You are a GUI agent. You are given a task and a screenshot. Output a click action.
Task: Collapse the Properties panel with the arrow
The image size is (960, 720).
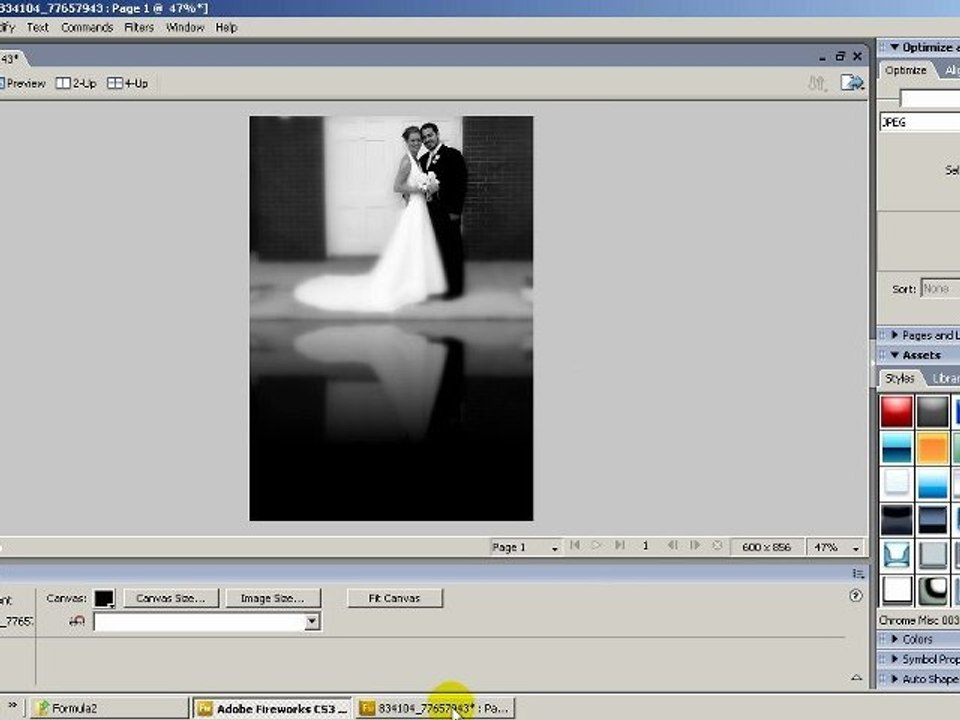pyautogui.click(x=856, y=678)
